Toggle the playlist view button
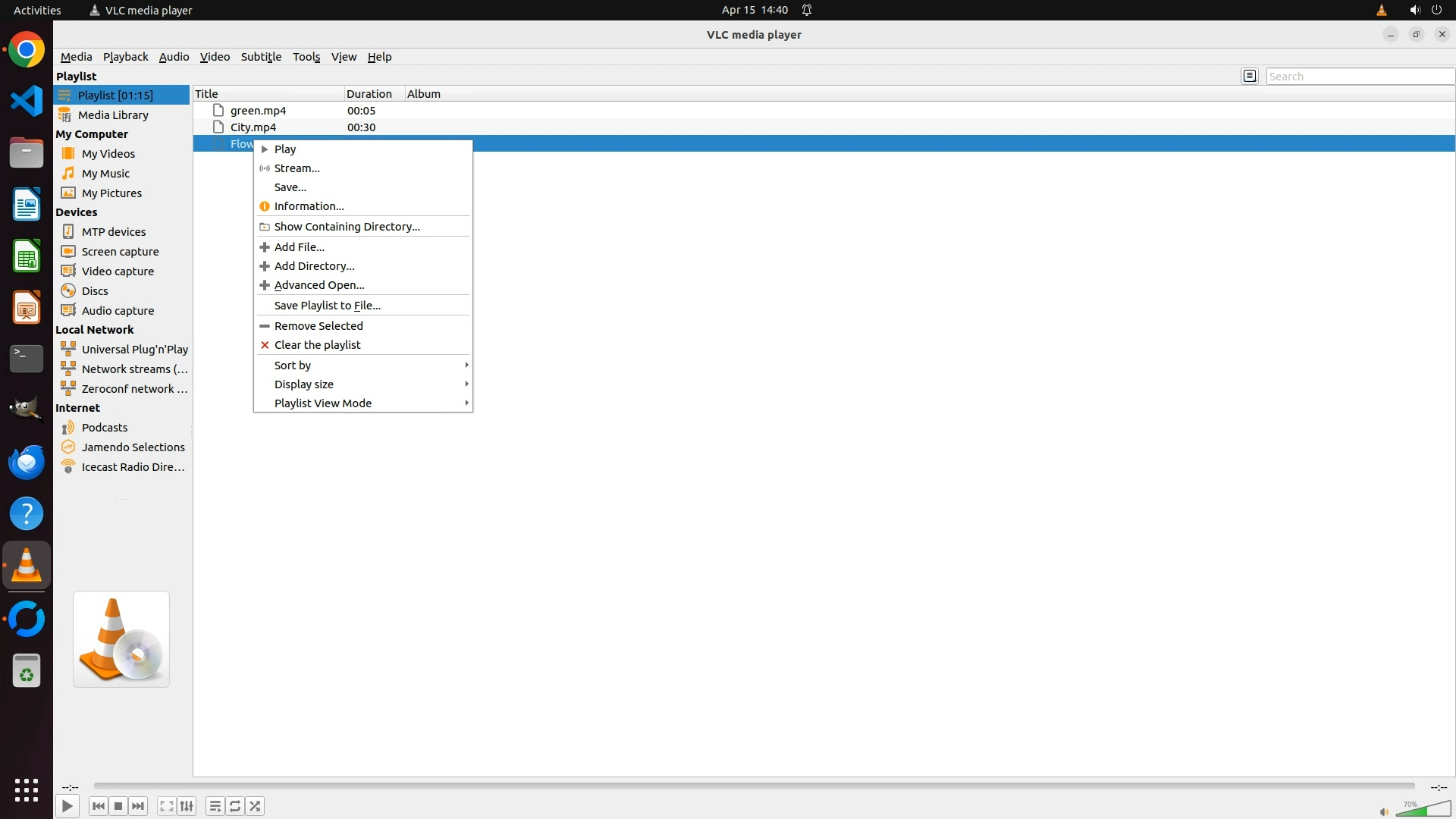The width and height of the screenshot is (1456, 819). 215,806
